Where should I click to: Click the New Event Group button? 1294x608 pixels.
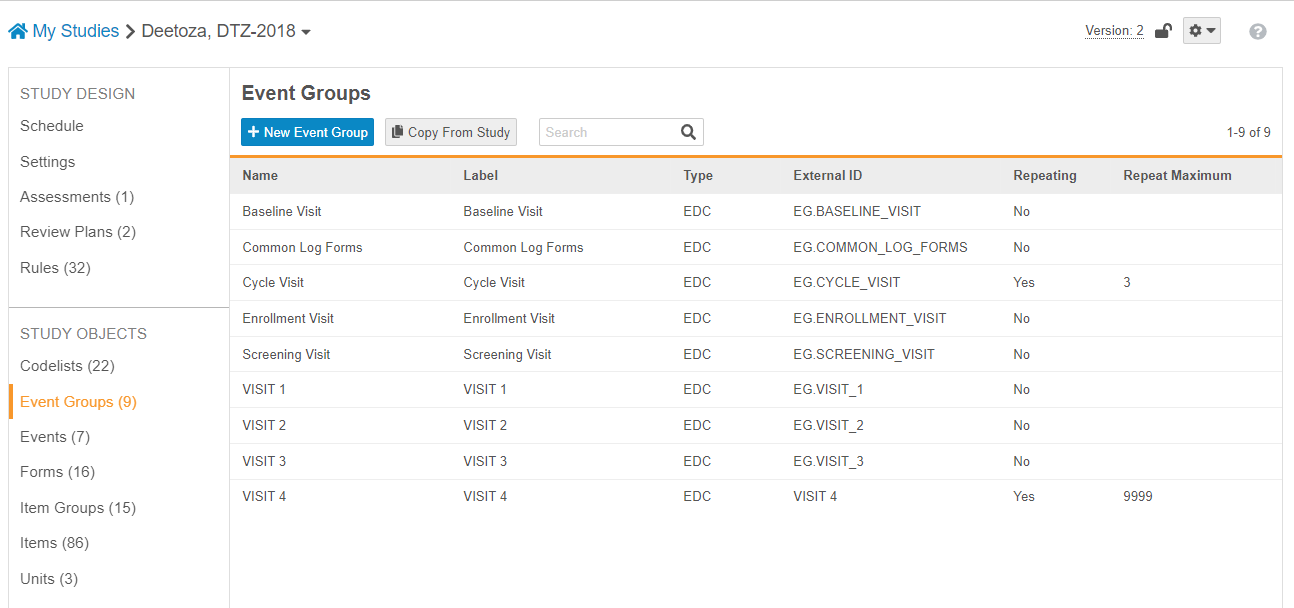tap(307, 132)
